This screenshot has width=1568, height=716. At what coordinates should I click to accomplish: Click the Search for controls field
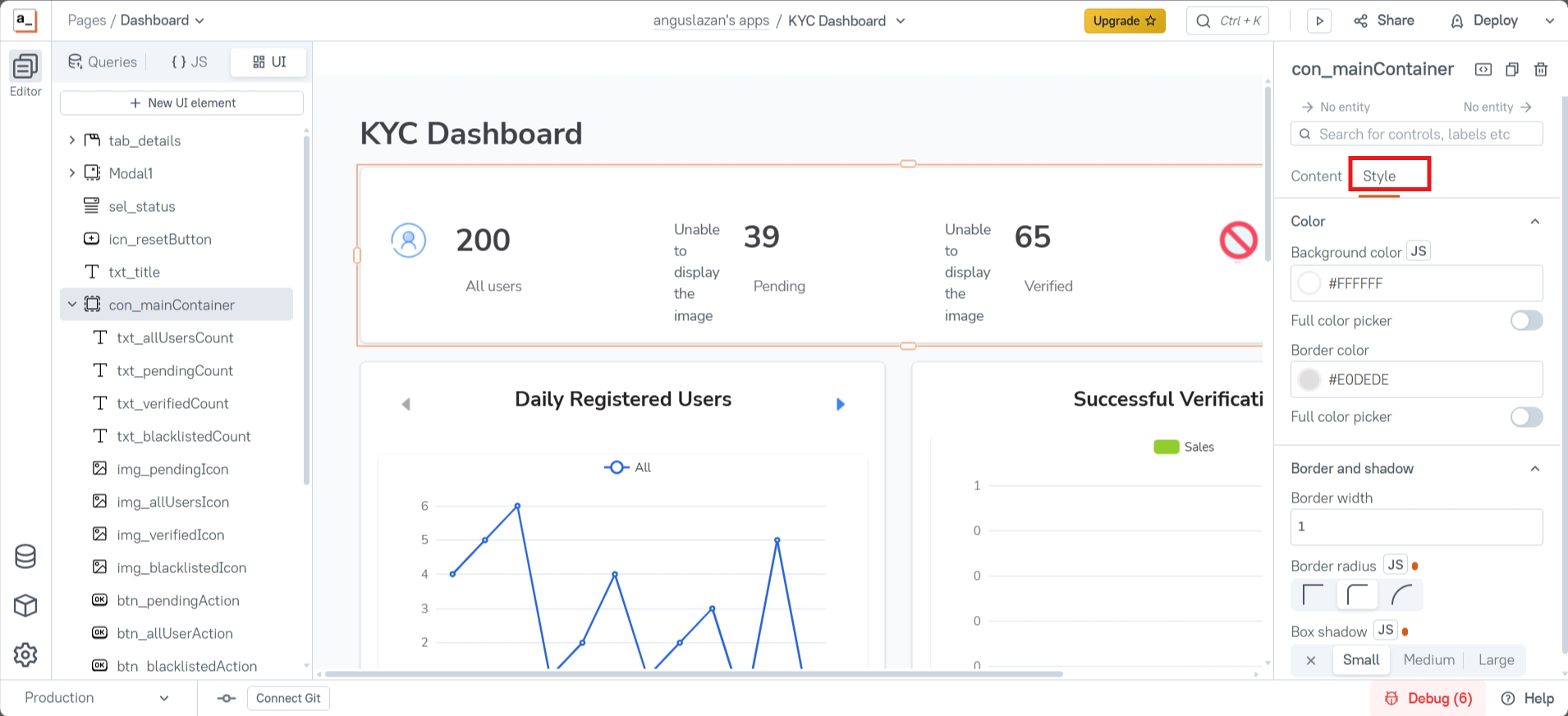pos(1416,134)
